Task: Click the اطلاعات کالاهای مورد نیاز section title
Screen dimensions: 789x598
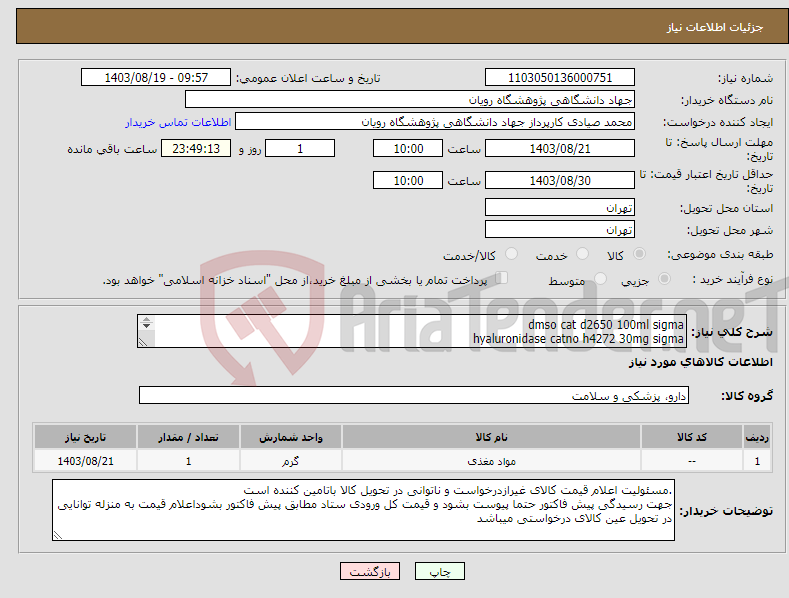Action: pos(700,362)
